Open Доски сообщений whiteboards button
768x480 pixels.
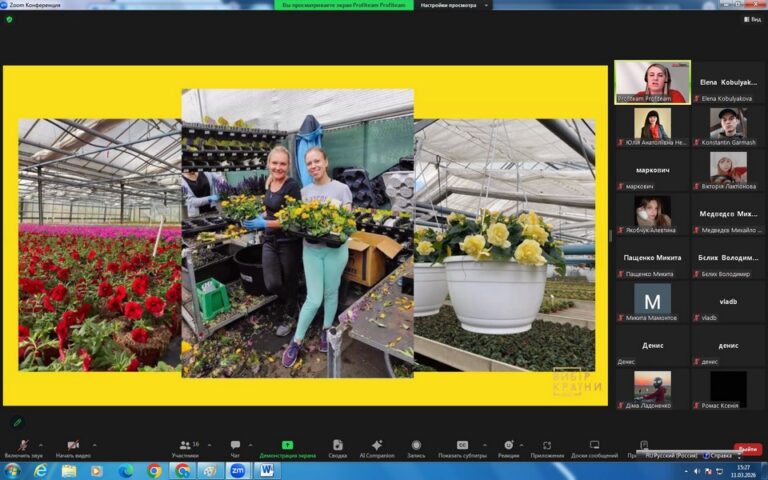click(594, 446)
